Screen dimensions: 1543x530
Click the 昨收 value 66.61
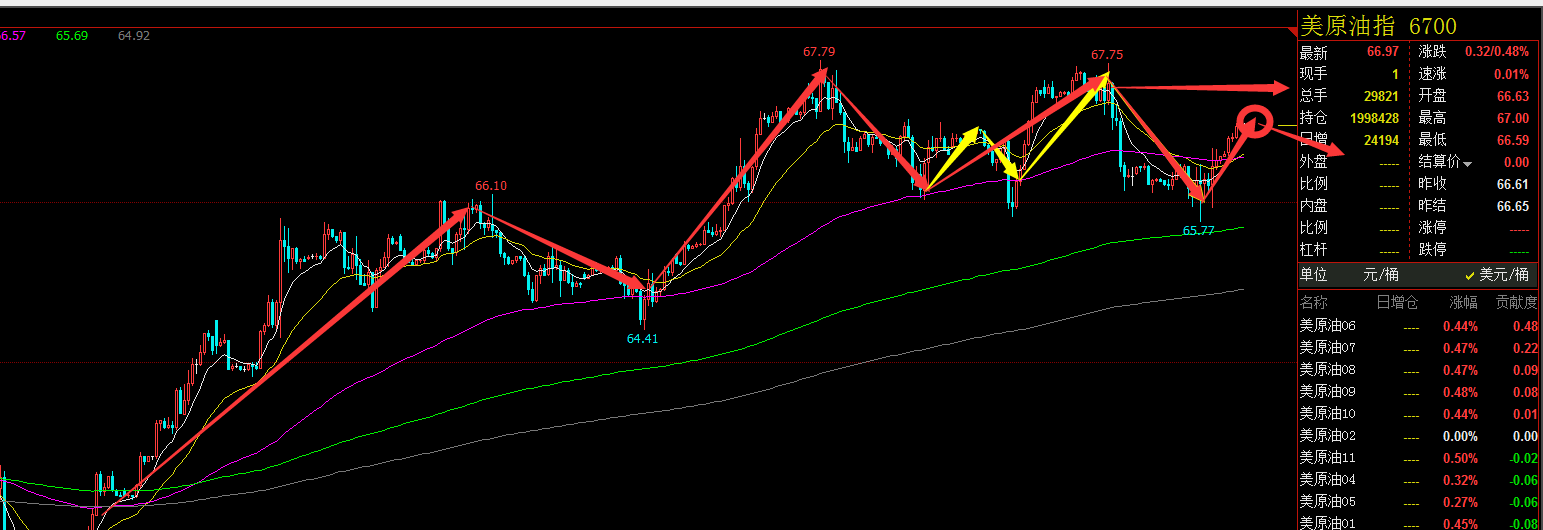[1513, 184]
